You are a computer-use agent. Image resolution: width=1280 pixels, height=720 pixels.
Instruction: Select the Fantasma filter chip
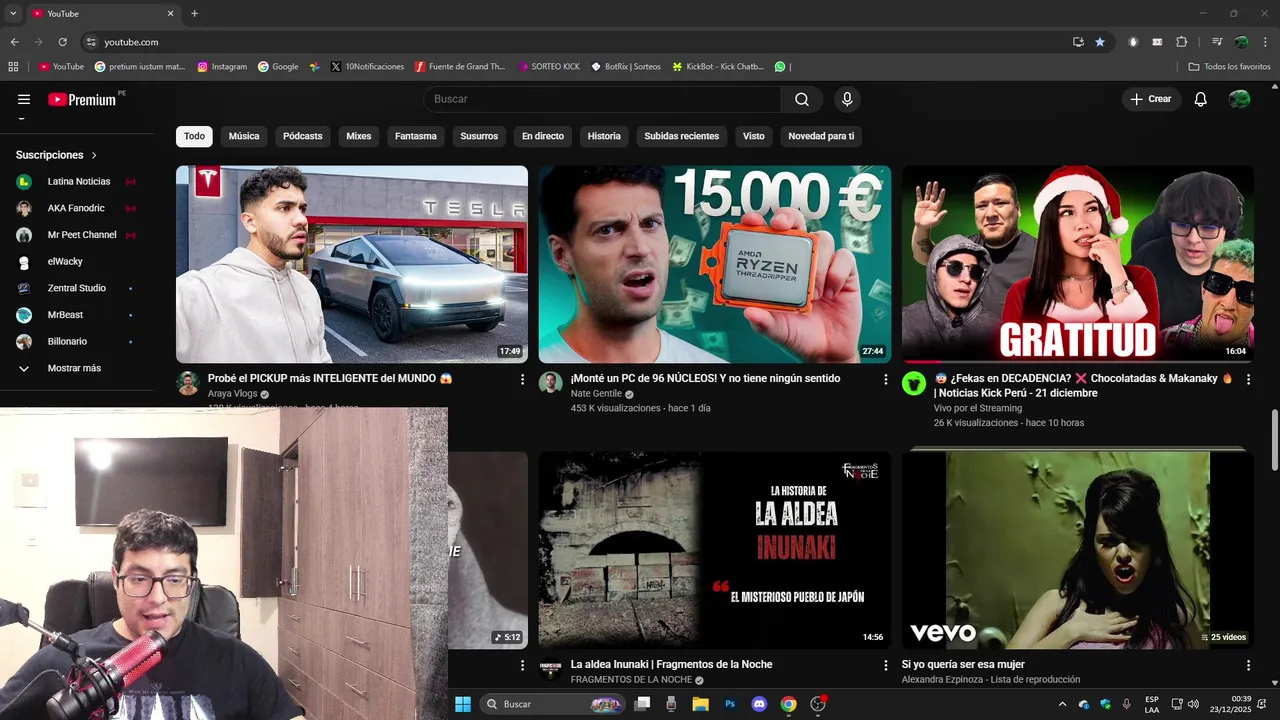click(x=416, y=136)
